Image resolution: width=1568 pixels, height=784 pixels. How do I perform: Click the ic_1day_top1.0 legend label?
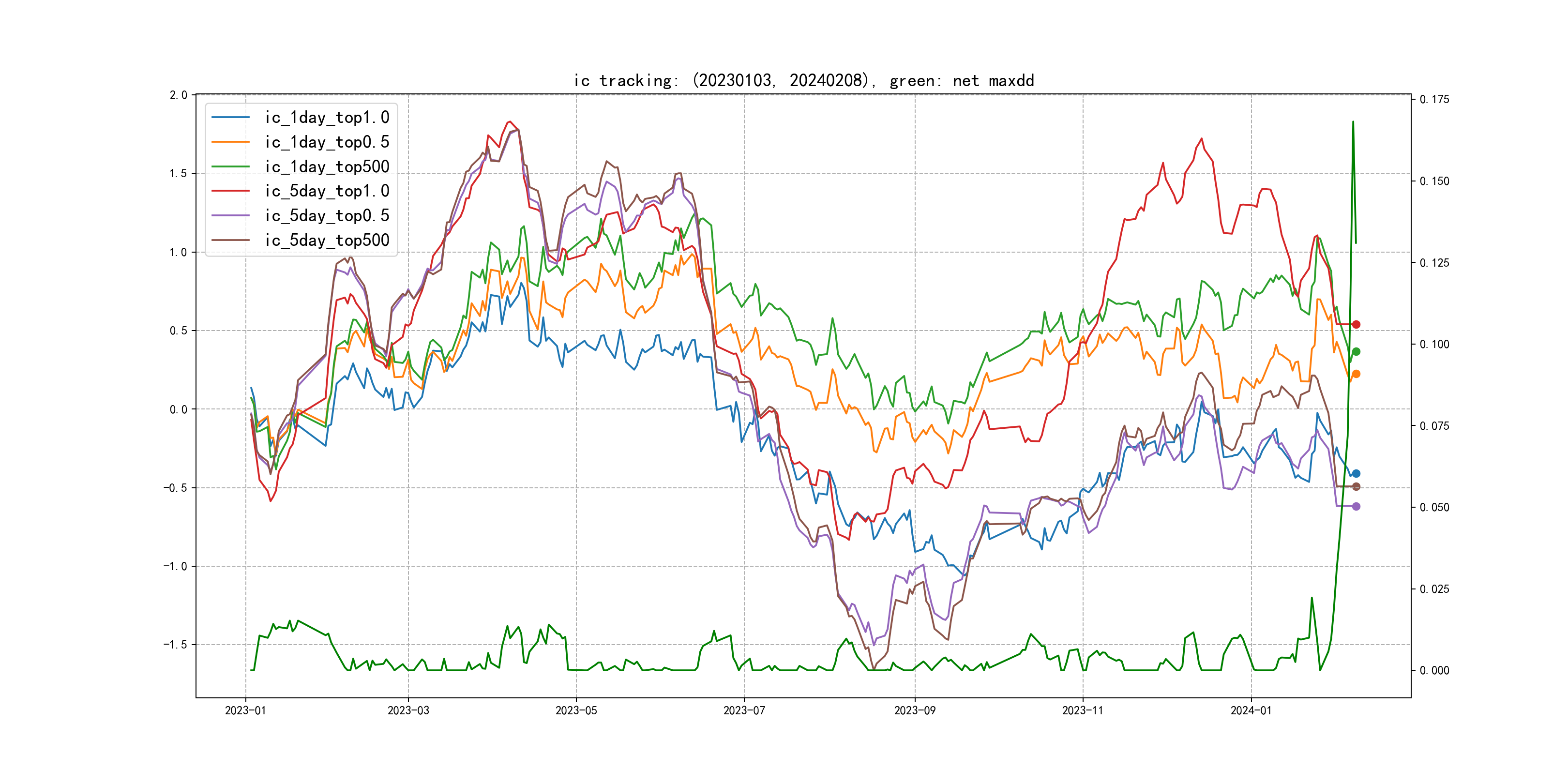[327, 118]
